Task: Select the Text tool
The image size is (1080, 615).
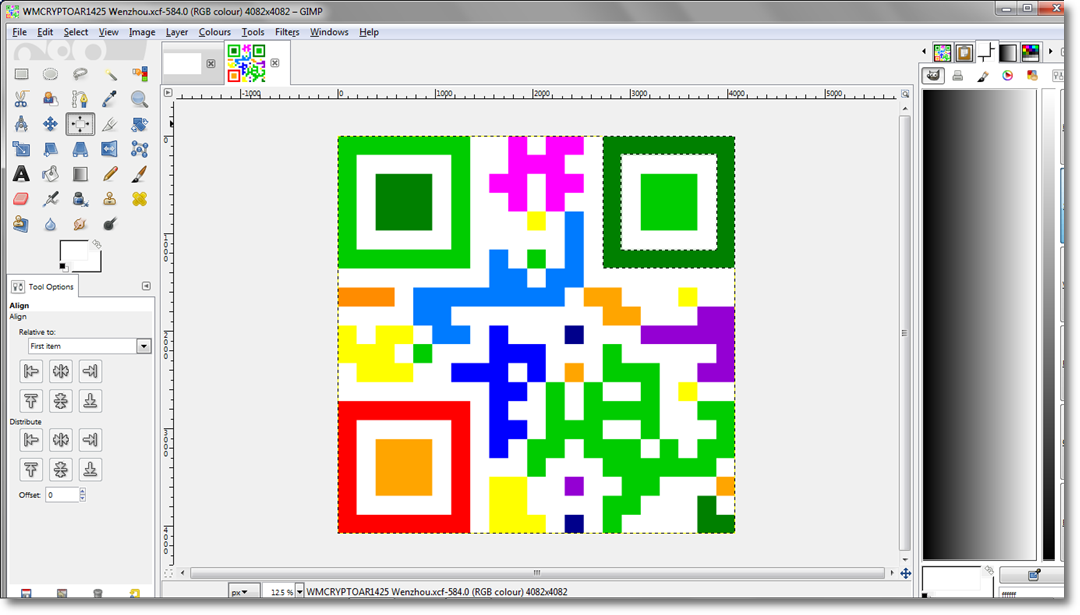Action: (21, 174)
